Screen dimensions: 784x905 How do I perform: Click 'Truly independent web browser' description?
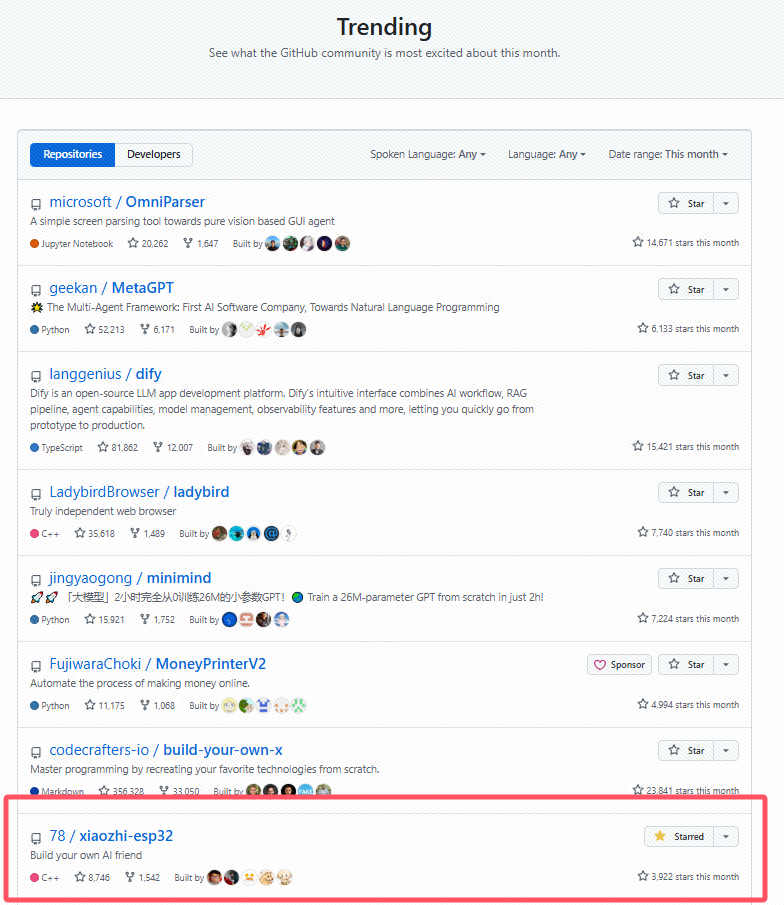103,511
